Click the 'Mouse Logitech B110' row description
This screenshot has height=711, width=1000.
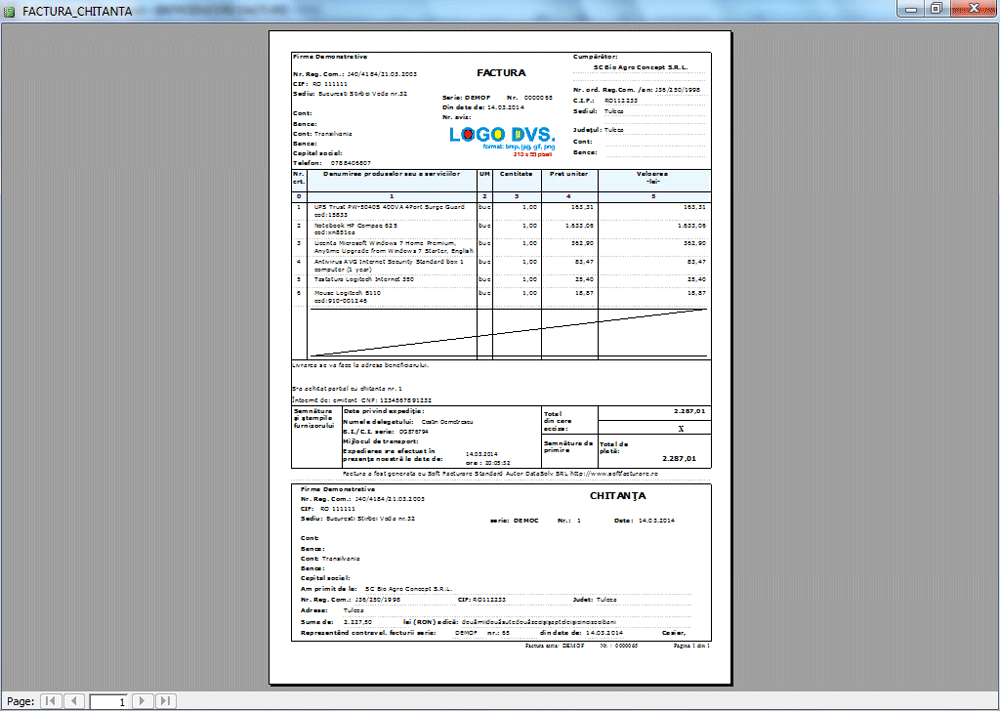tap(347, 297)
